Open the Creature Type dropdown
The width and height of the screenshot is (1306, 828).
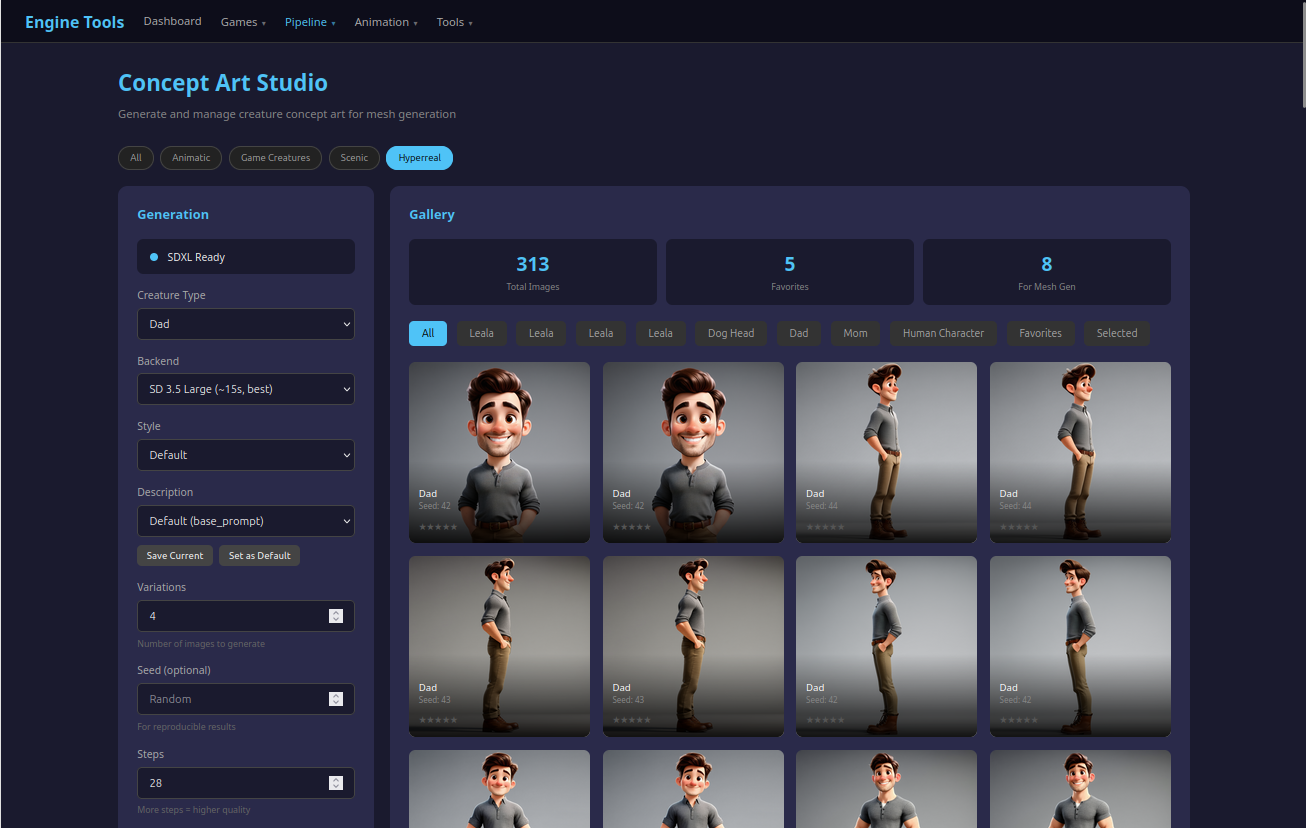click(x=245, y=324)
